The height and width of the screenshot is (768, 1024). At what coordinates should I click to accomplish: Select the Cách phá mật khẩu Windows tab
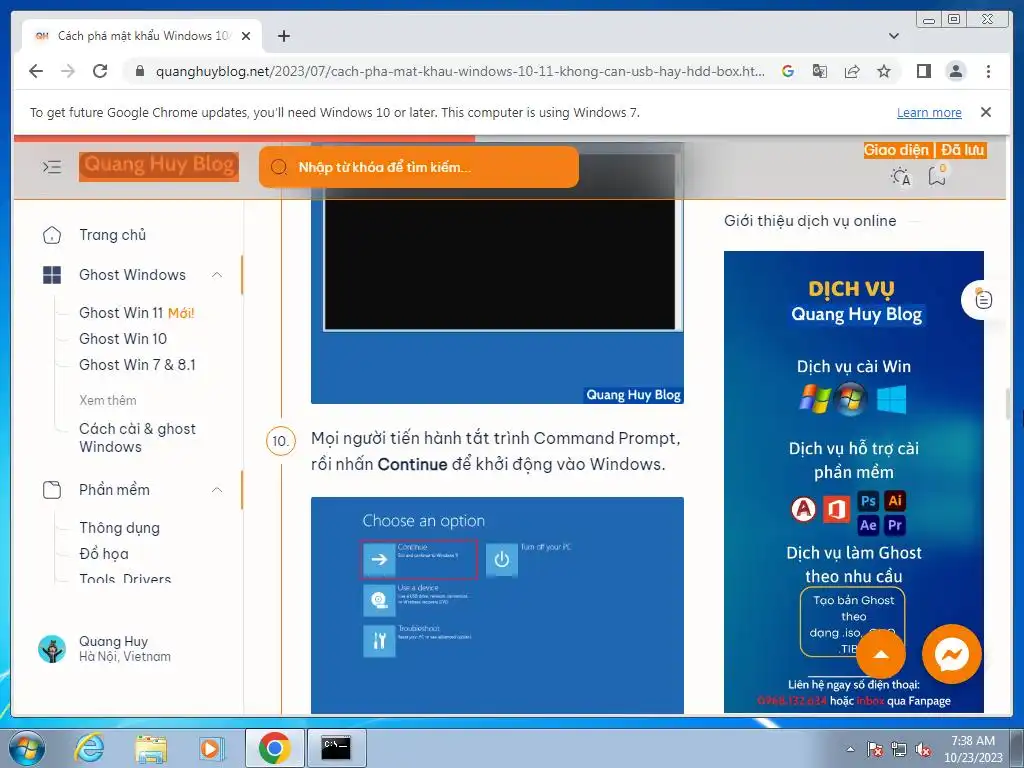142,36
